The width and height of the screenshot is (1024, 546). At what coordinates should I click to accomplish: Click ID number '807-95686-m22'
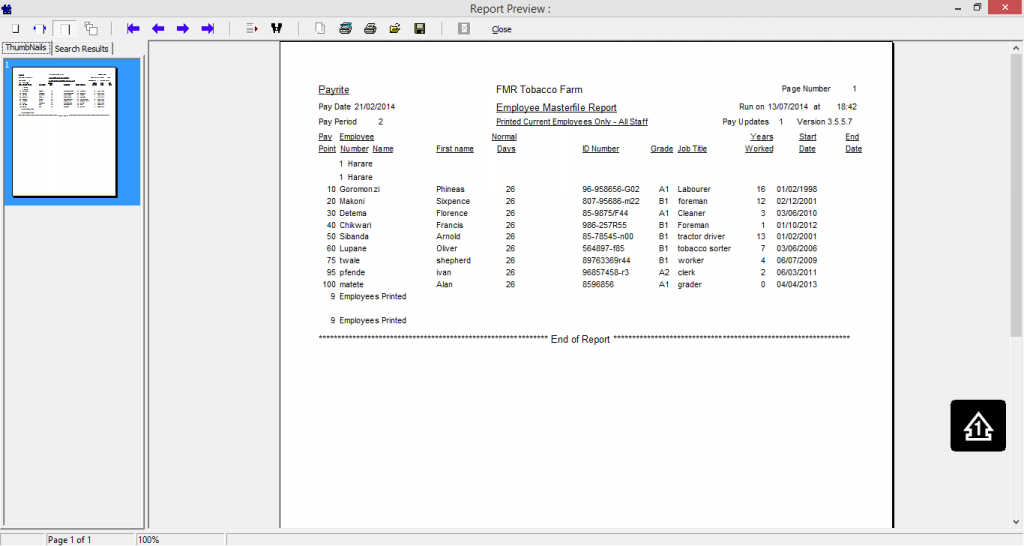coord(611,201)
